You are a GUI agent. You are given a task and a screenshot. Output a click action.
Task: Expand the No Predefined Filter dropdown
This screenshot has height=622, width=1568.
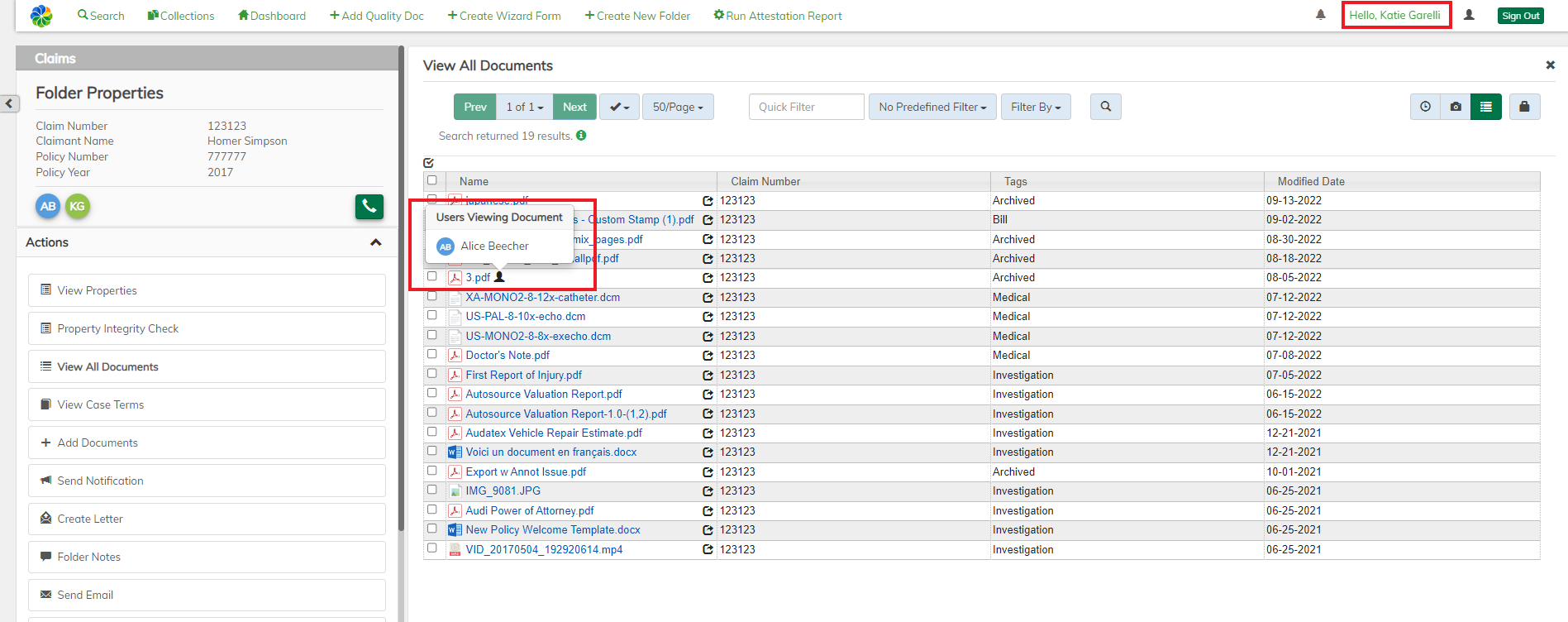932,107
